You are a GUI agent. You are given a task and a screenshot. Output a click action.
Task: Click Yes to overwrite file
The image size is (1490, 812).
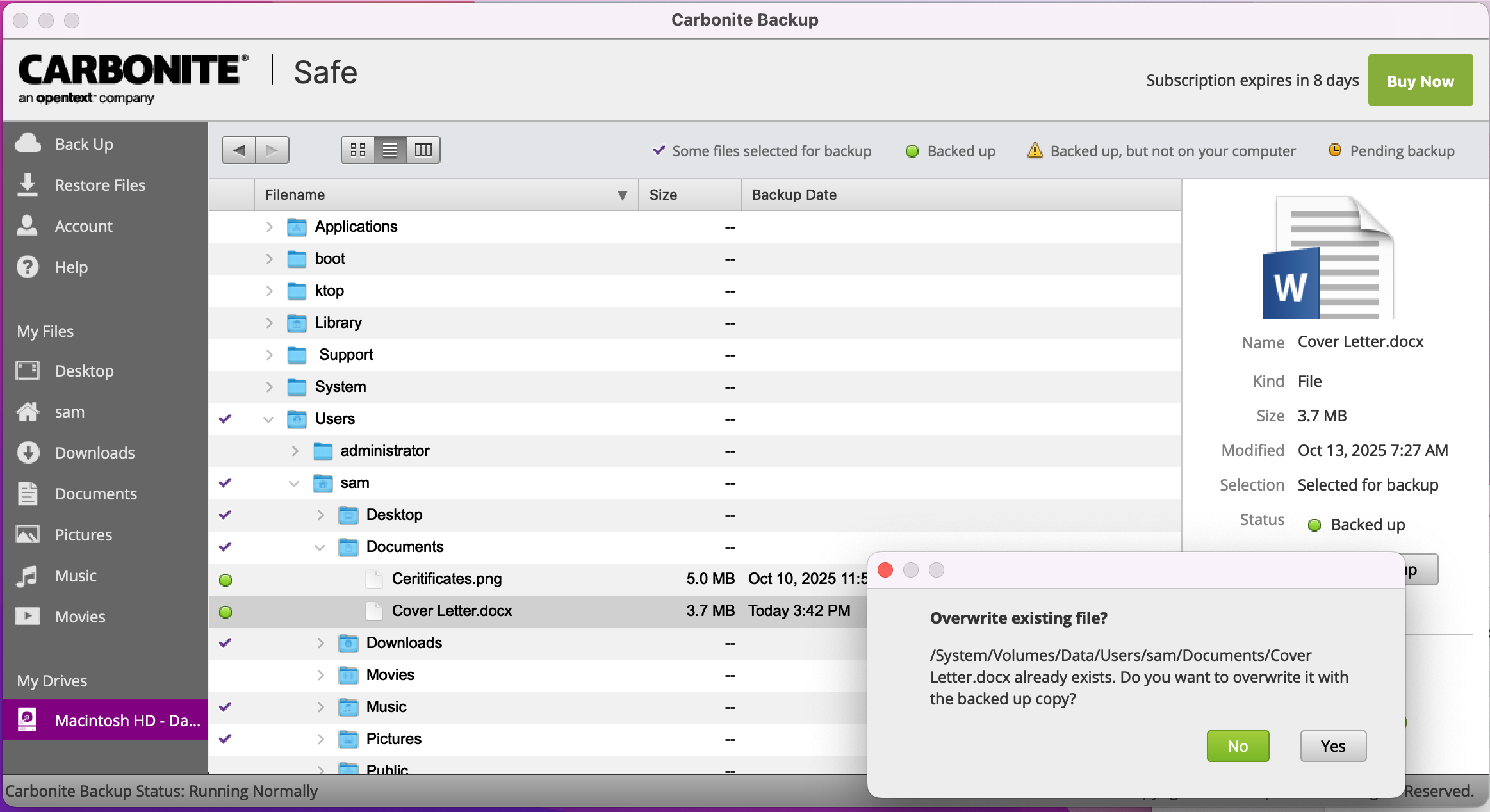(1332, 746)
